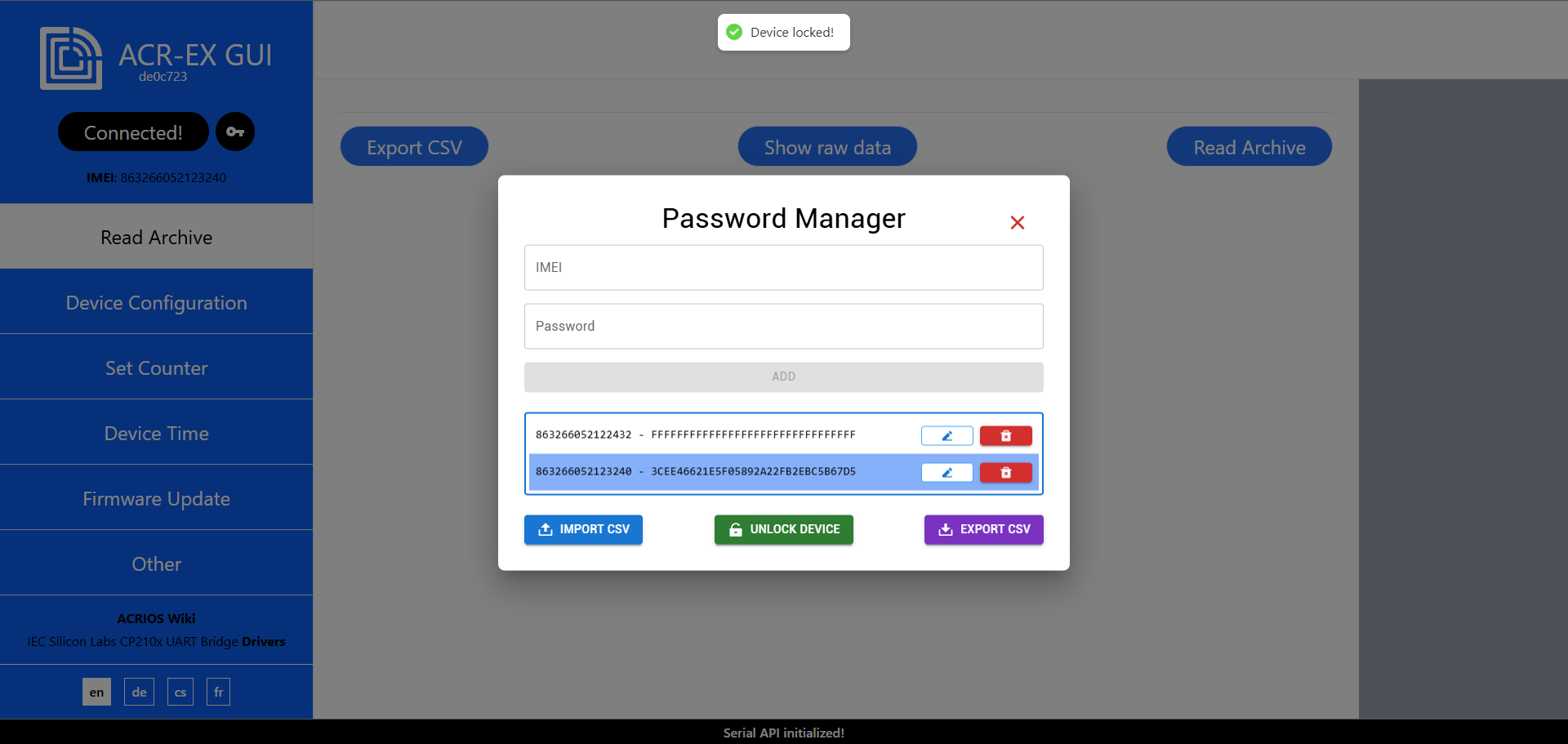Switch language to German

(138, 691)
